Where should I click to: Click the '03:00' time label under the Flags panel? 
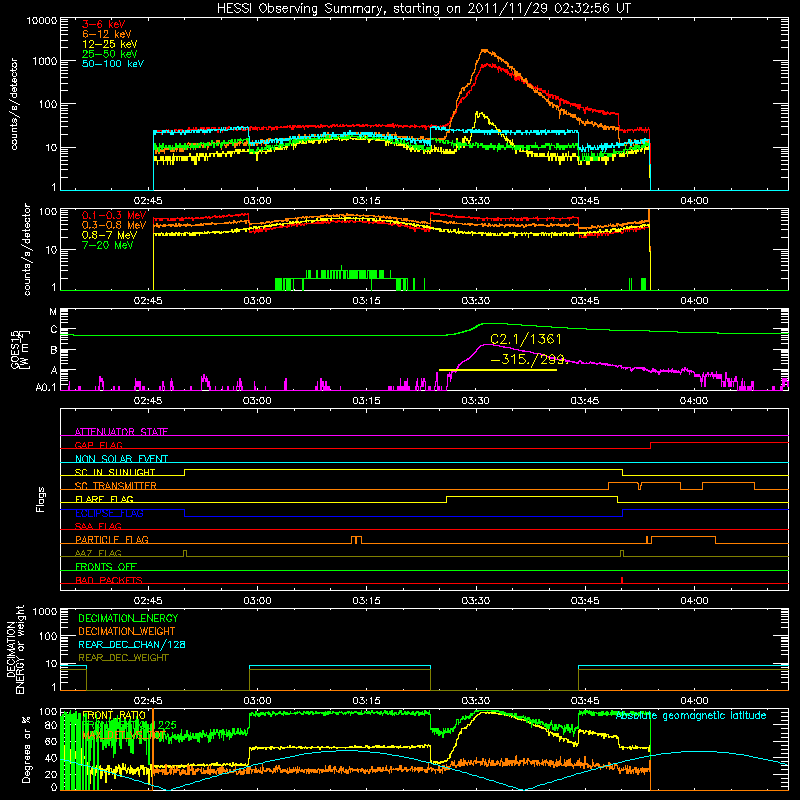257,601
